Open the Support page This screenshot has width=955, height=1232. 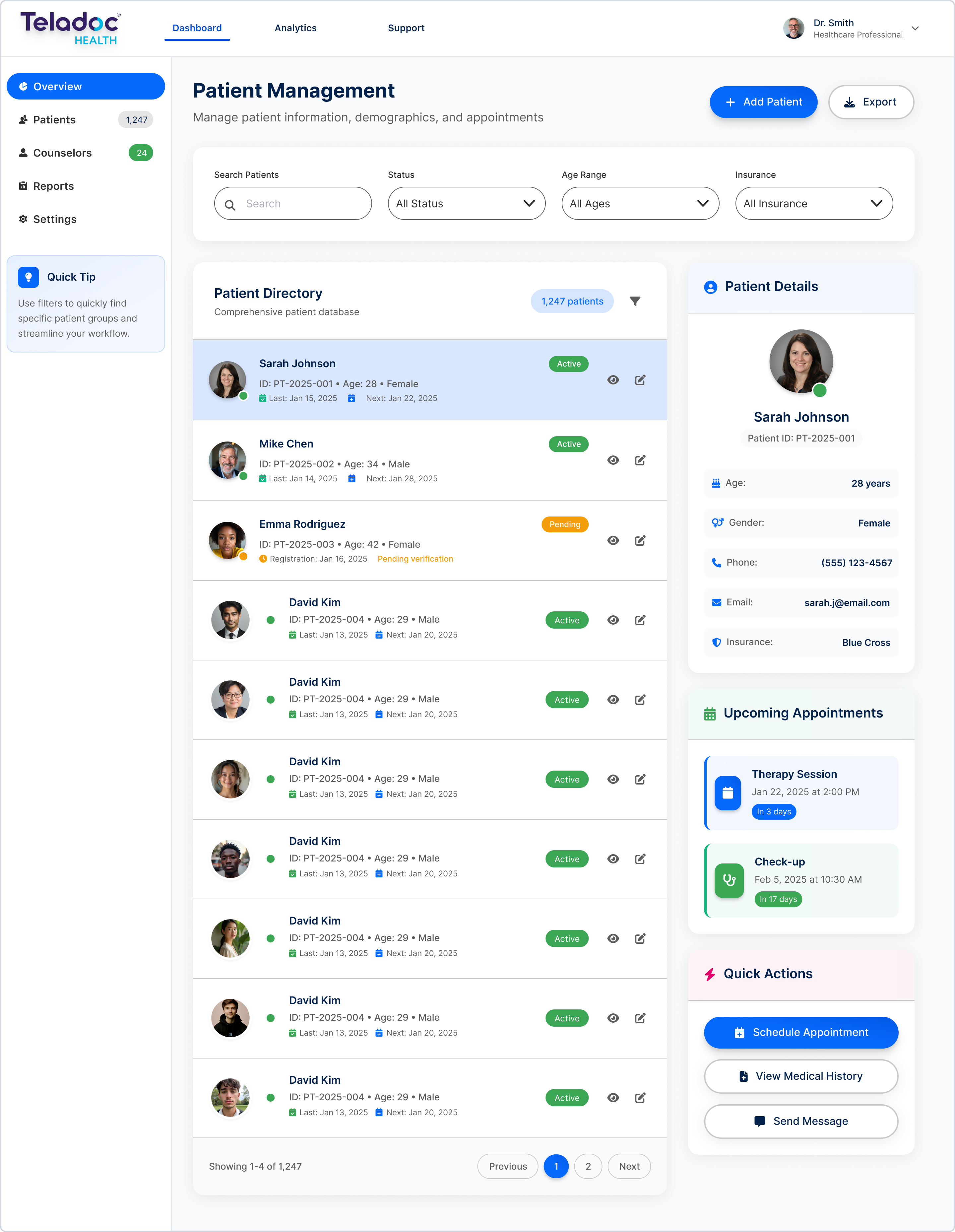click(x=406, y=28)
